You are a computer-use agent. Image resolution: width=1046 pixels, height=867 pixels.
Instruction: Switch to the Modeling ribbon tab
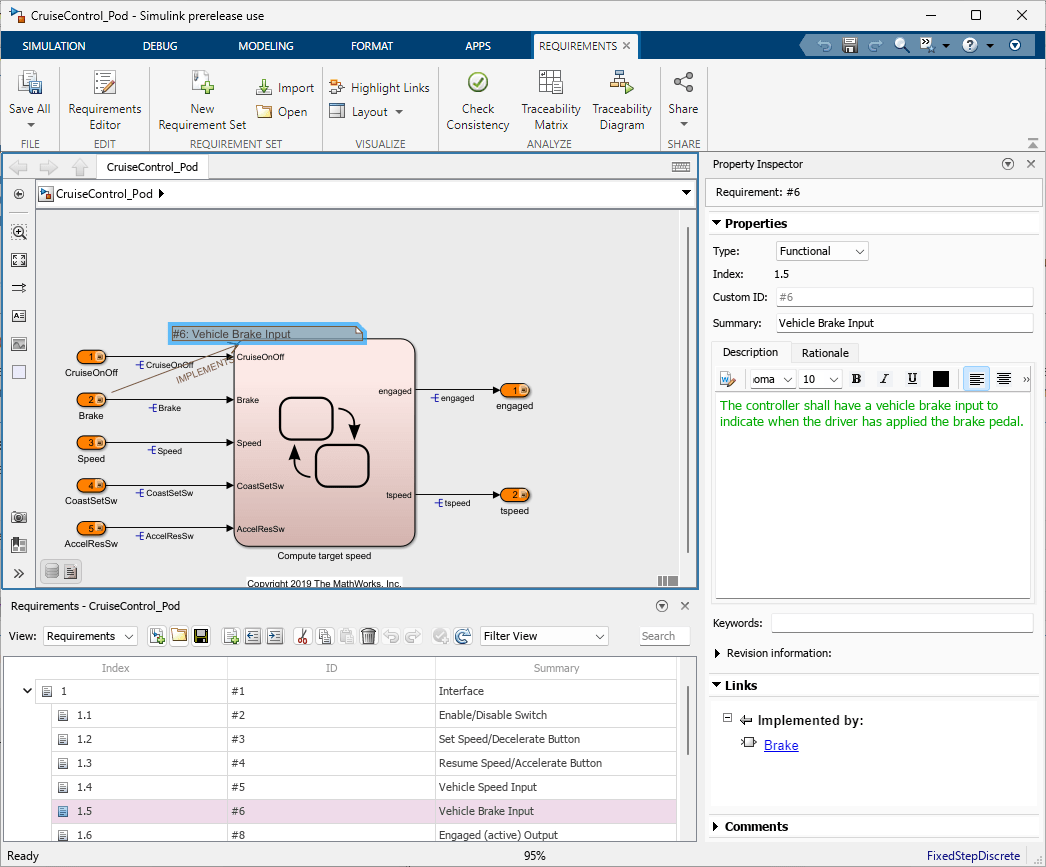click(266, 46)
